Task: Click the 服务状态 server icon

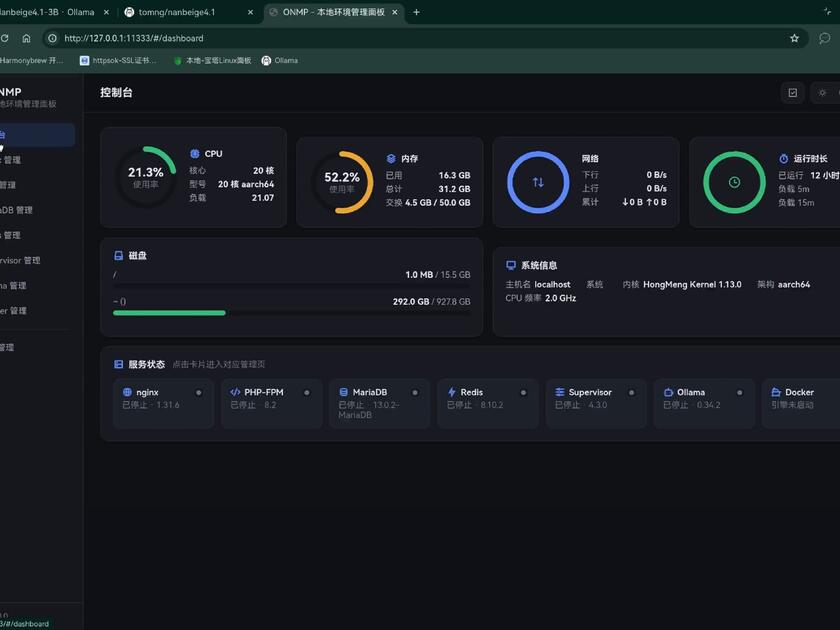Action: pyautogui.click(x=118, y=364)
